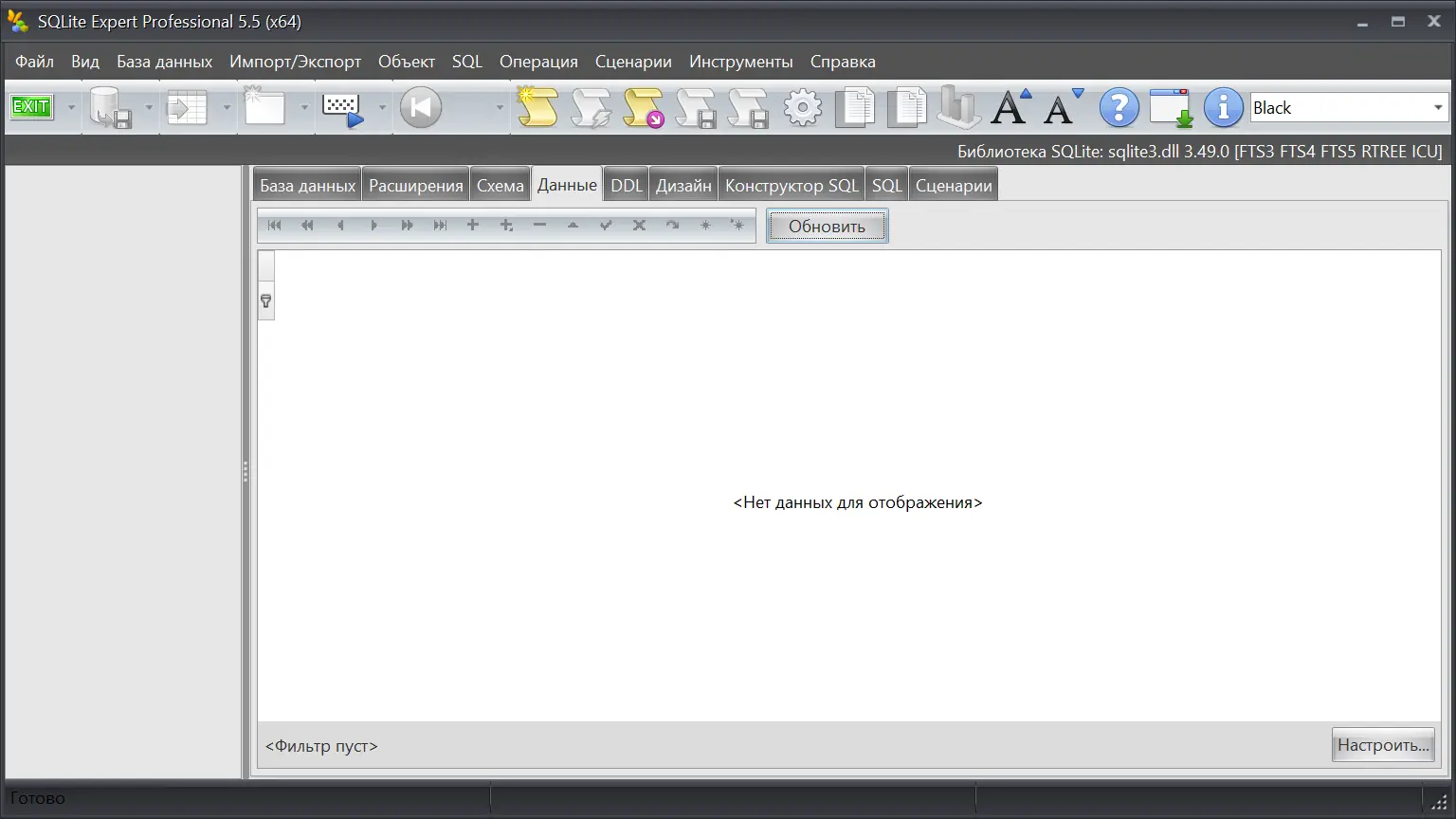The width and height of the screenshot is (1456, 819).
Task: Click the Обновить button
Action: click(828, 227)
